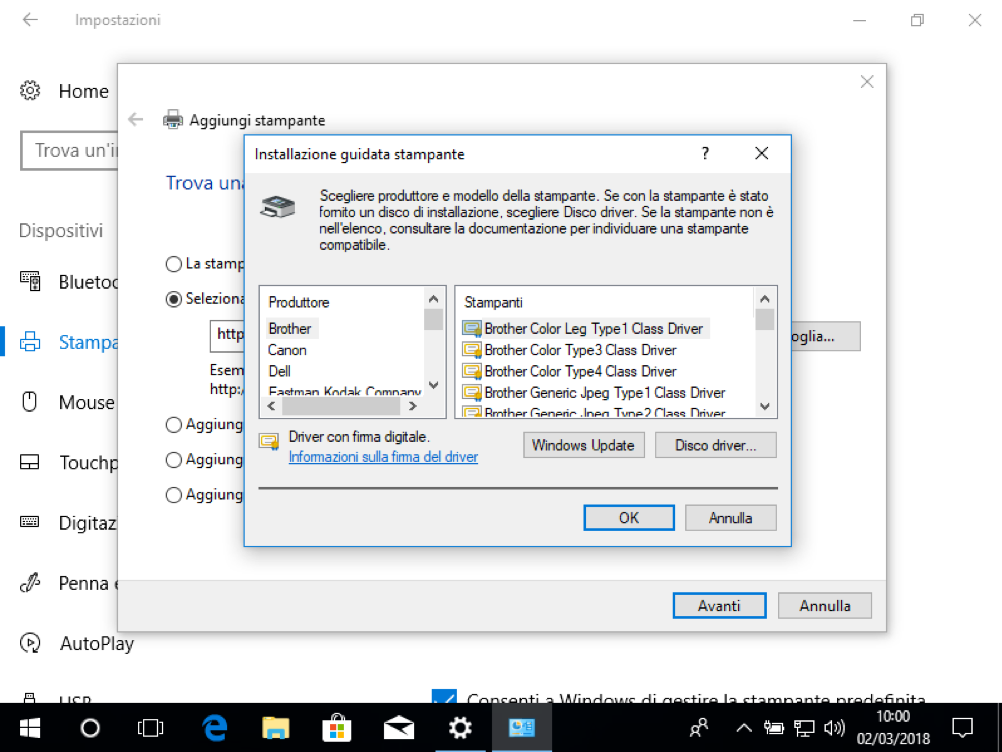The image size is (1002, 752).
Task: Open Bluetooth devices settings category
Action: (x=68, y=282)
